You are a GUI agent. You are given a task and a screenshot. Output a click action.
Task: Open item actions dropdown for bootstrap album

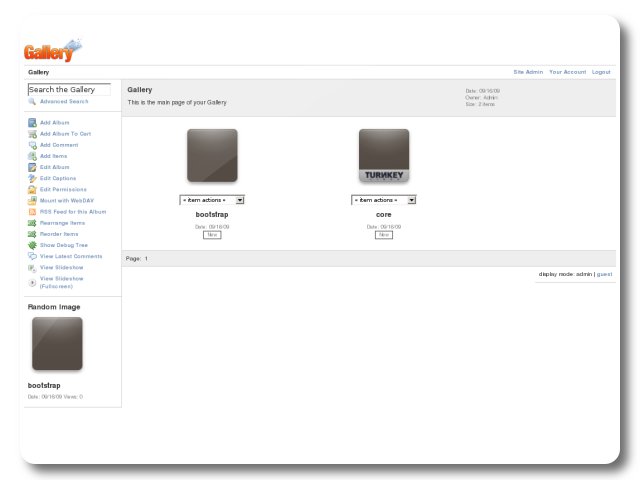(212, 200)
